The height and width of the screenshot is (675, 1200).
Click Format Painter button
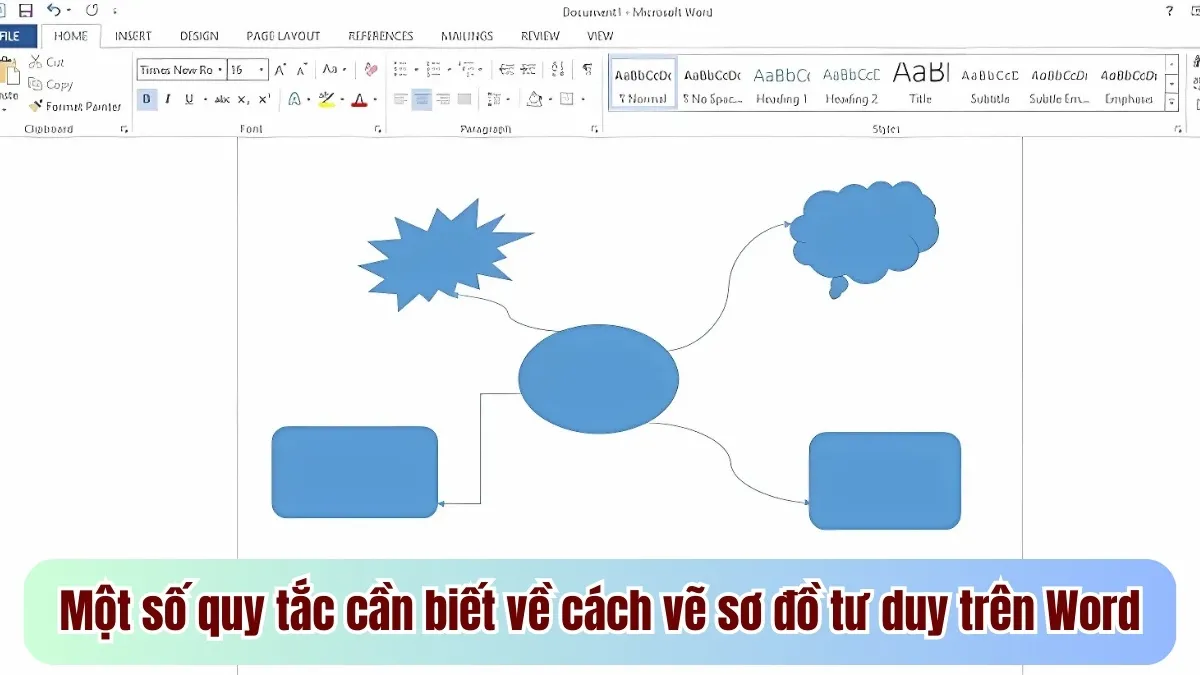[75, 107]
